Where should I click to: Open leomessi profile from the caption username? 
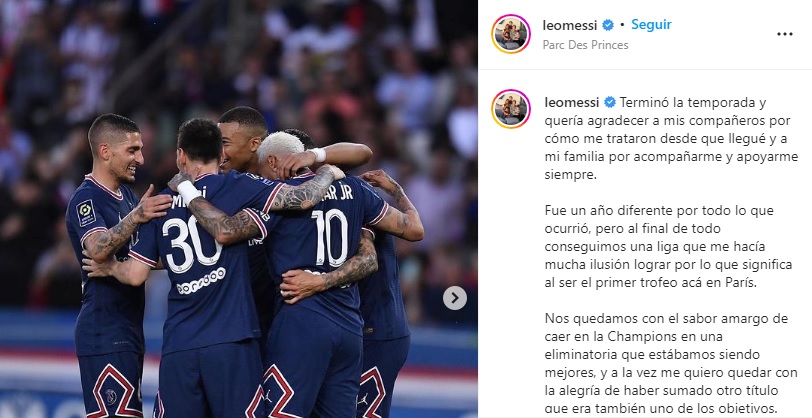click(x=572, y=102)
